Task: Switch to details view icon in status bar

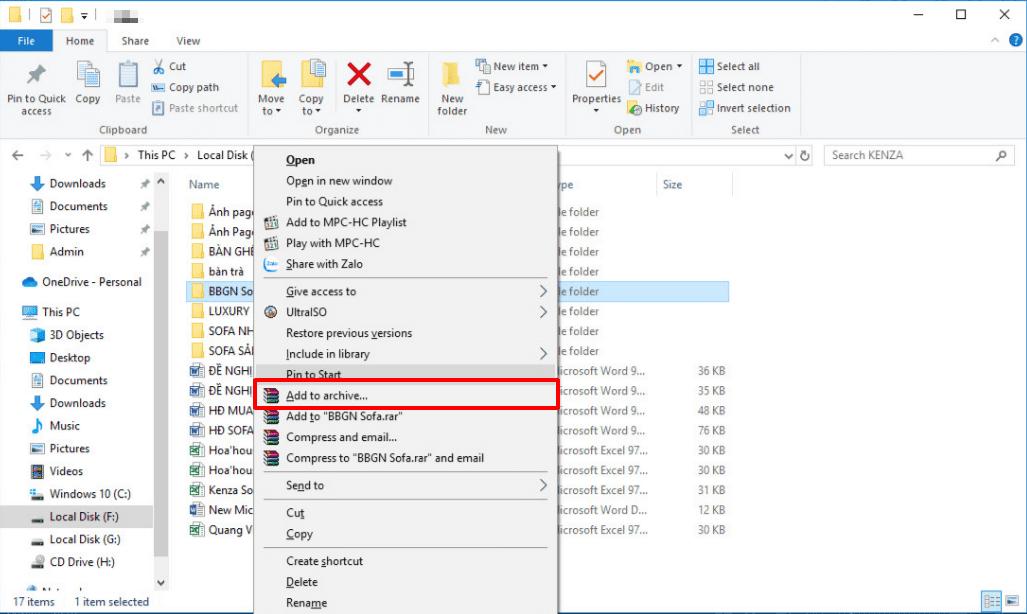Action: click(992, 600)
